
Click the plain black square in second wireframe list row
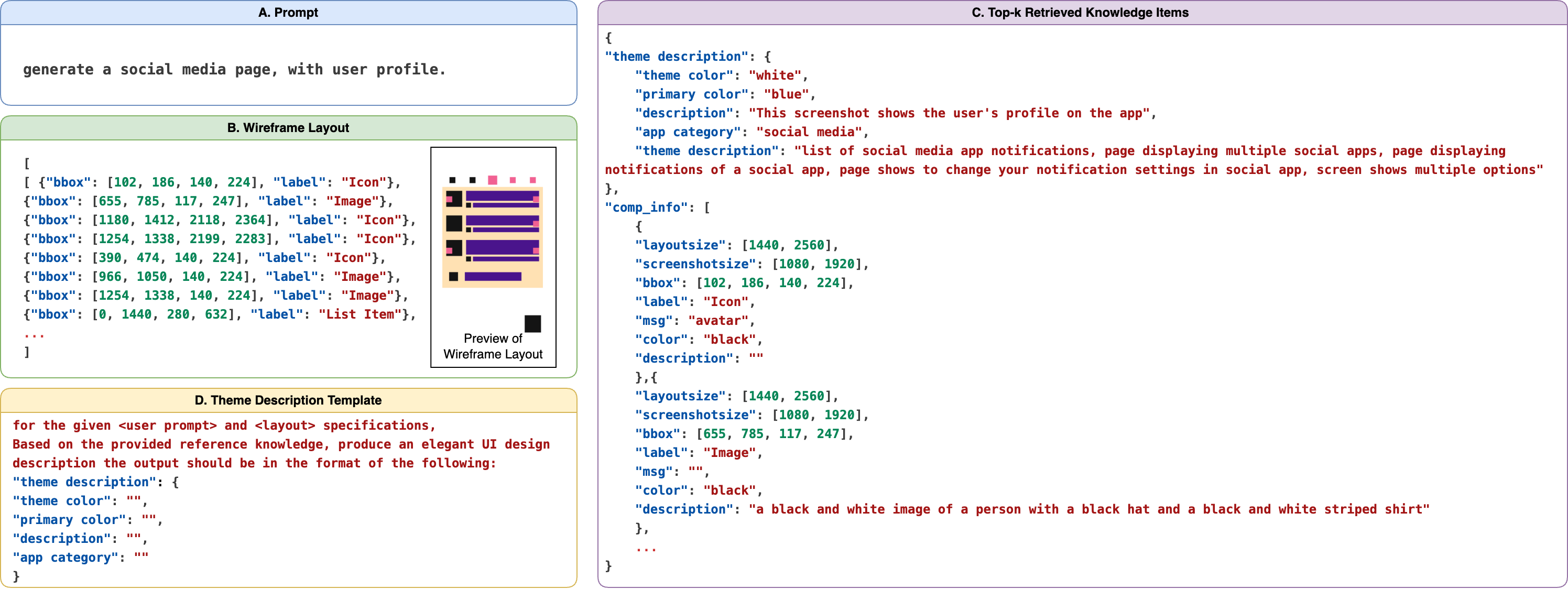click(454, 223)
